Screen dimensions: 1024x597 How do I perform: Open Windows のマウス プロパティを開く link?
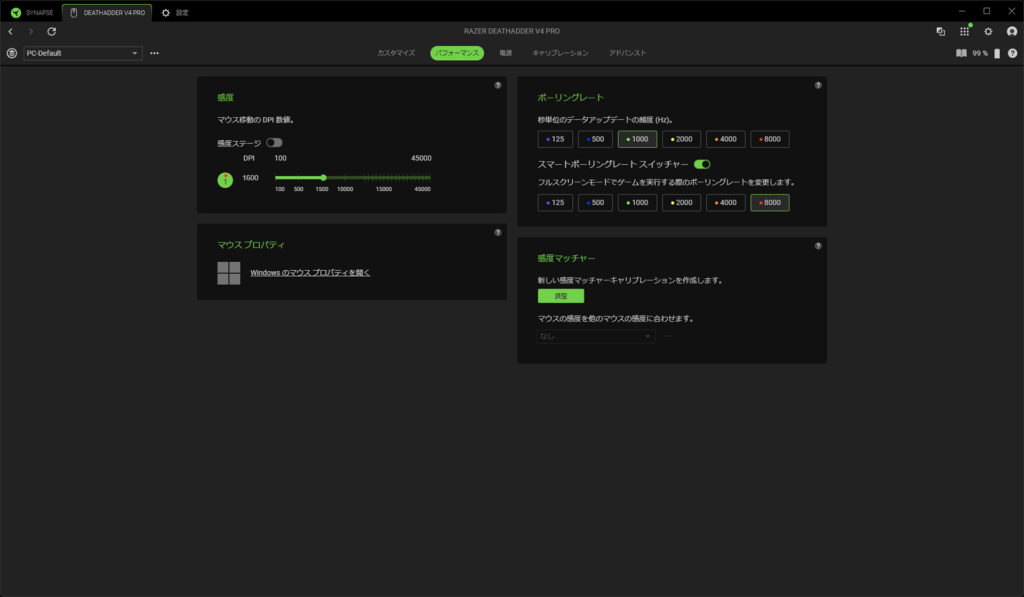(310, 272)
